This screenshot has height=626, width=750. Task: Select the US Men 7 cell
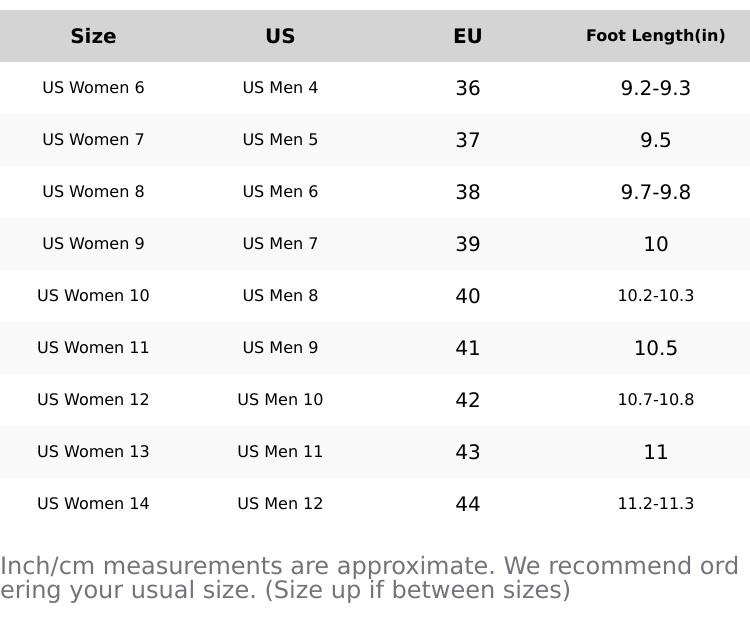[280, 244]
